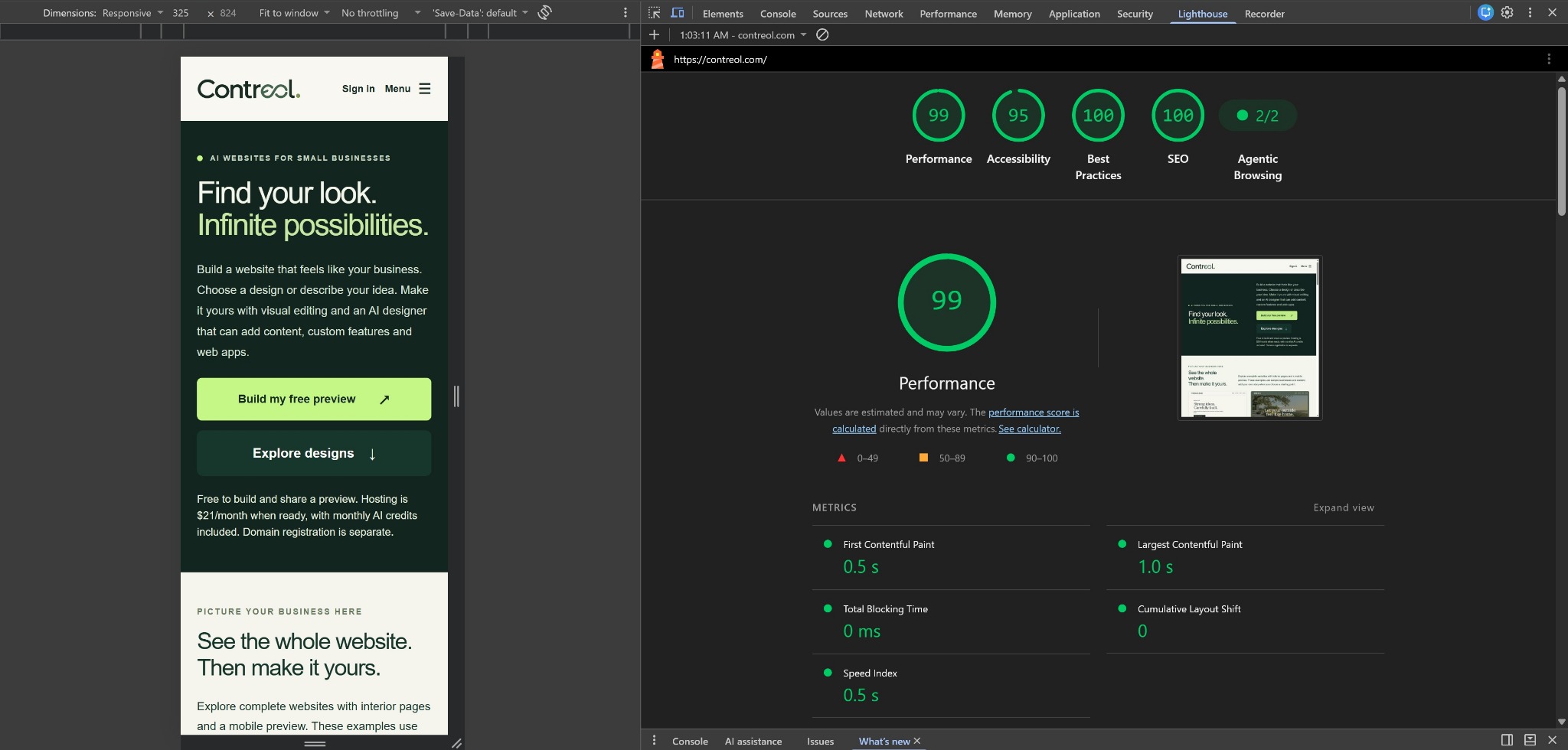Select the Issues drawer tab
Viewport: 1568px width, 750px height.
click(820, 741)
